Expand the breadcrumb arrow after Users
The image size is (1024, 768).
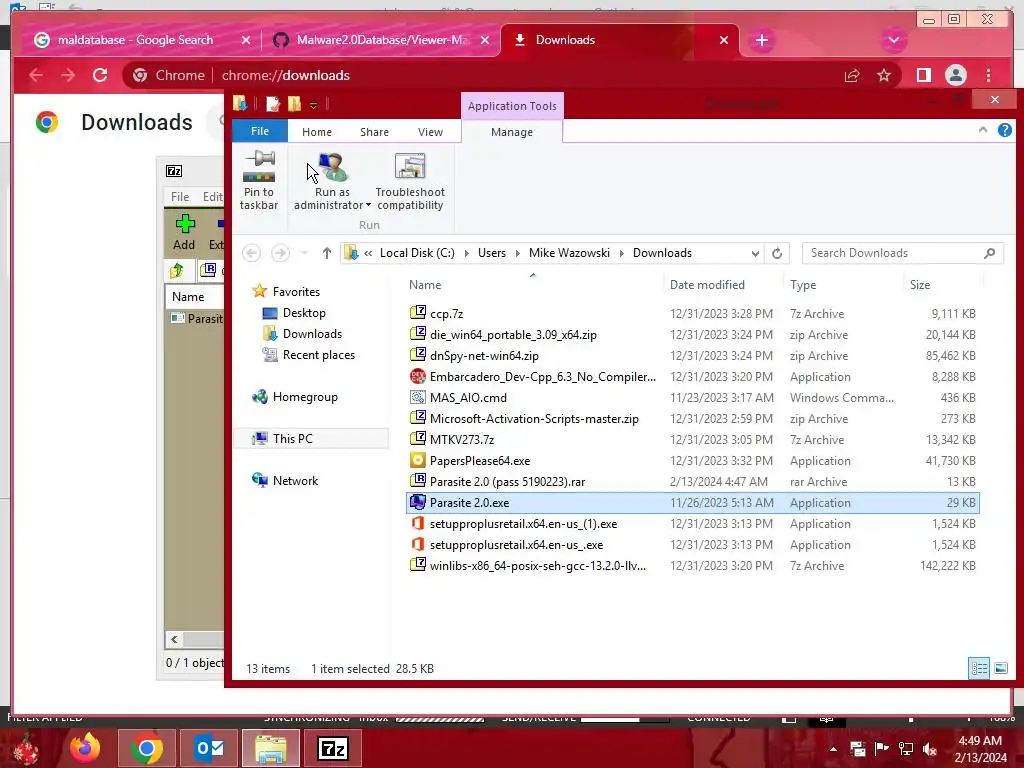pyautogui.click(x=518, y=253)
